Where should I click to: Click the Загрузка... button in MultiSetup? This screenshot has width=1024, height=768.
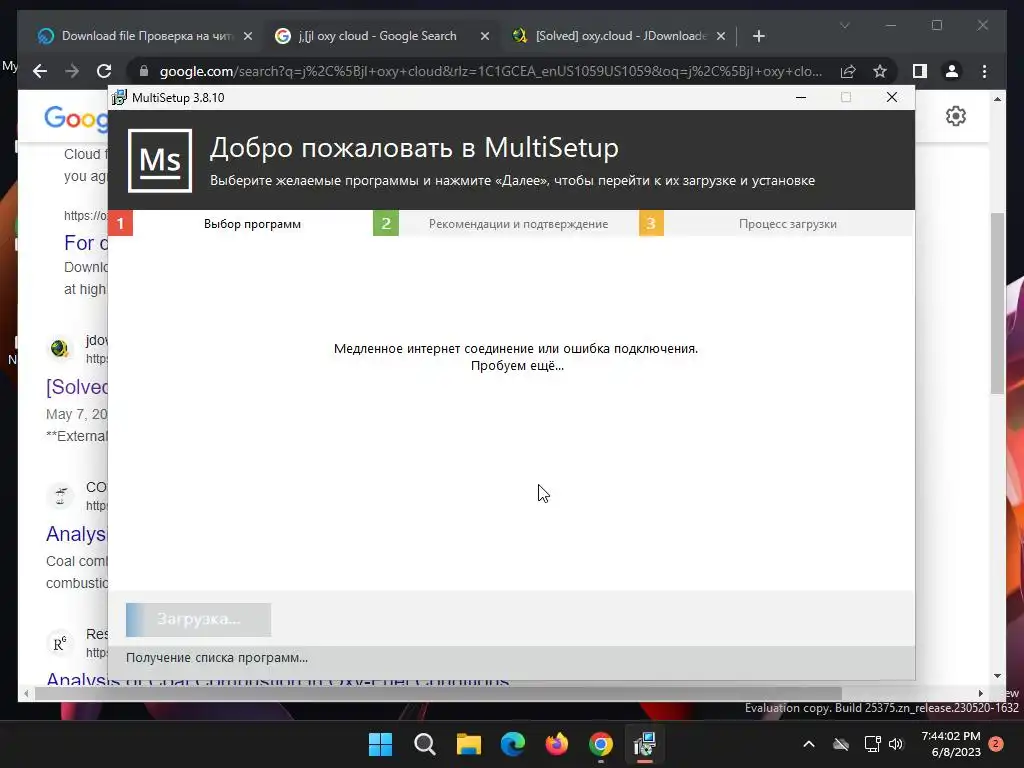click(199, 619)
